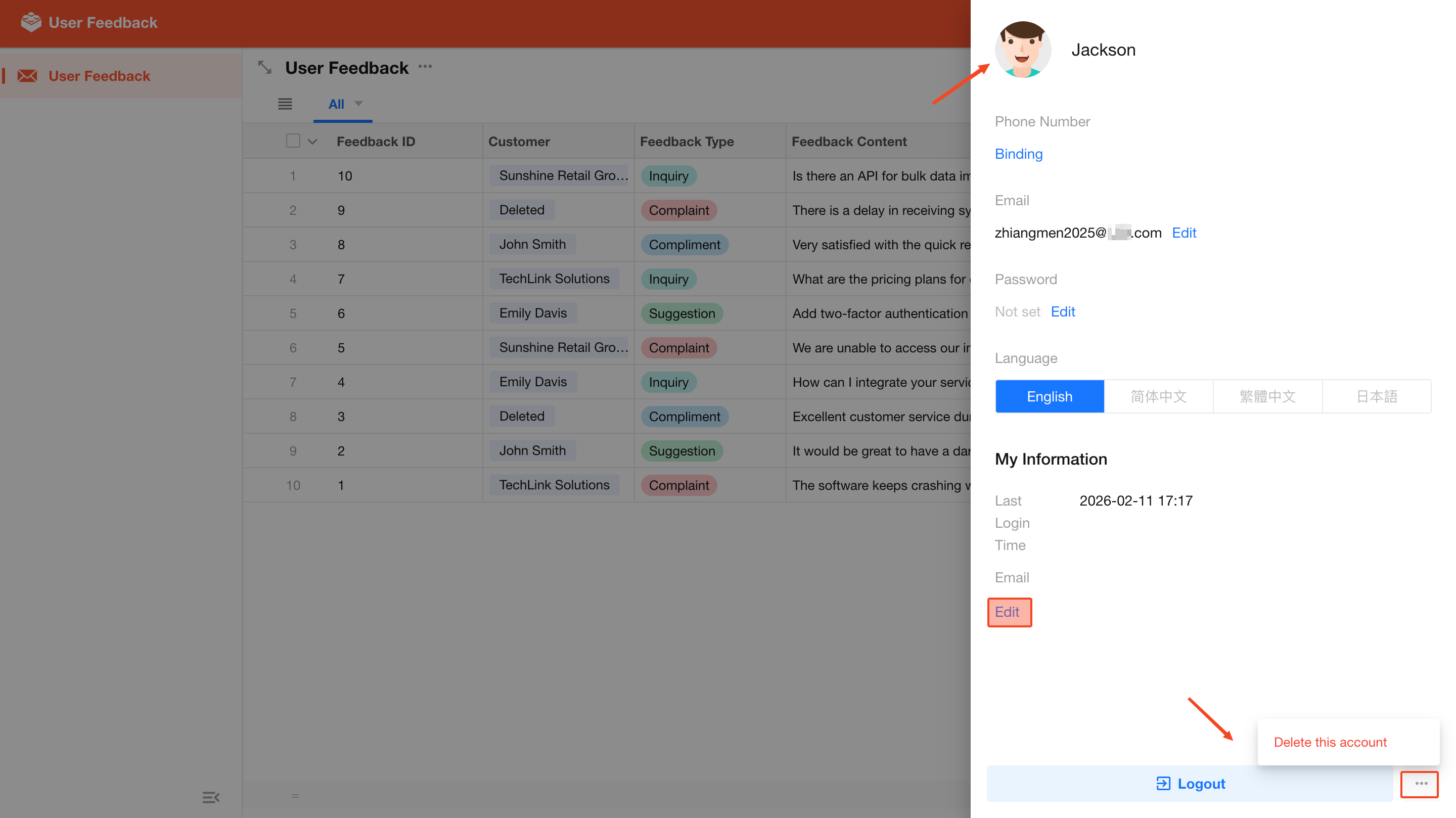This screenshot has height=818, width=1456.
Task: Click the expand arrows icon beside title
Action: tap(264, 67)
